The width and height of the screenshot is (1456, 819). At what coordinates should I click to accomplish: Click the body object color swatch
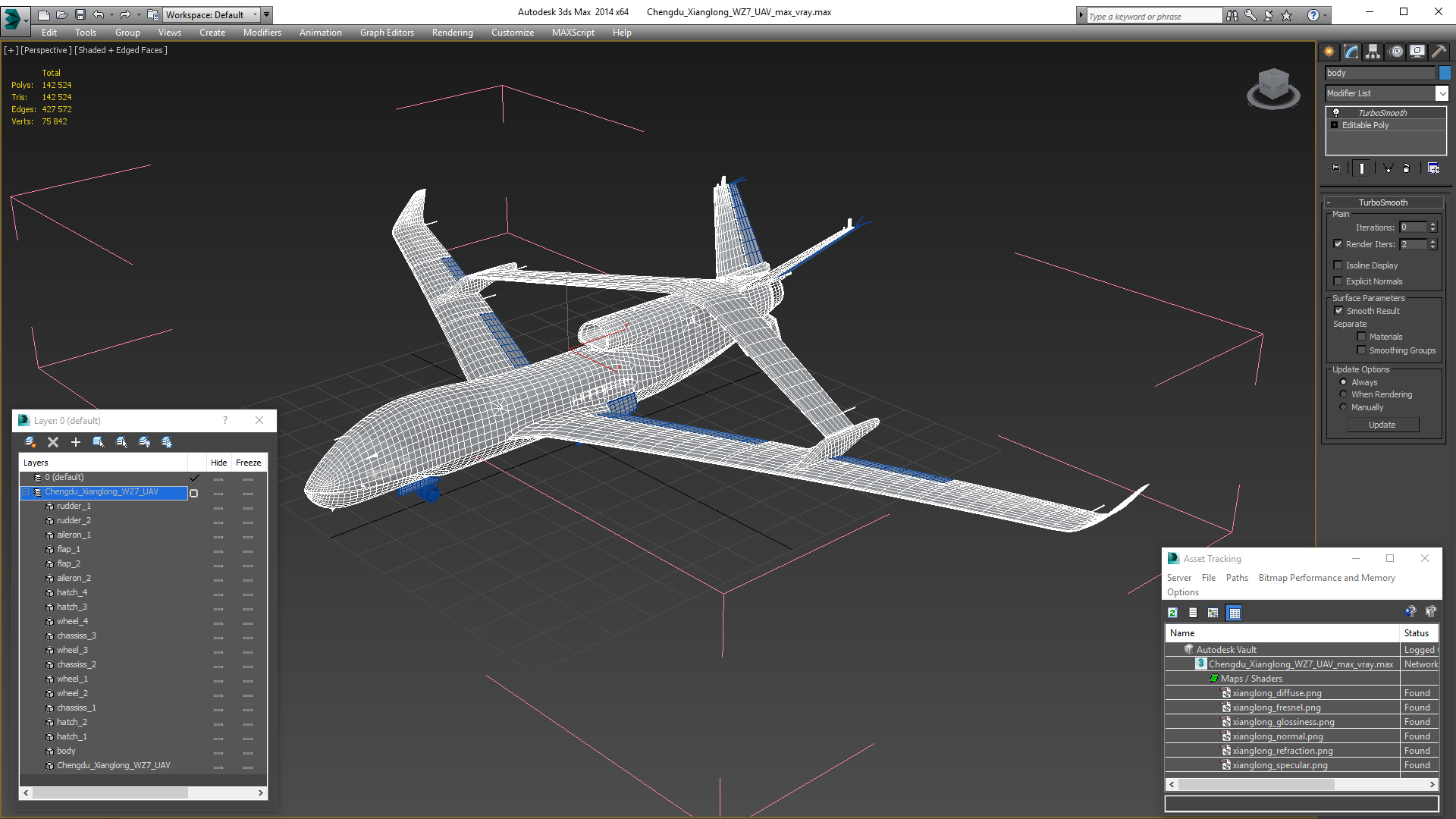tap(1445, 73)
